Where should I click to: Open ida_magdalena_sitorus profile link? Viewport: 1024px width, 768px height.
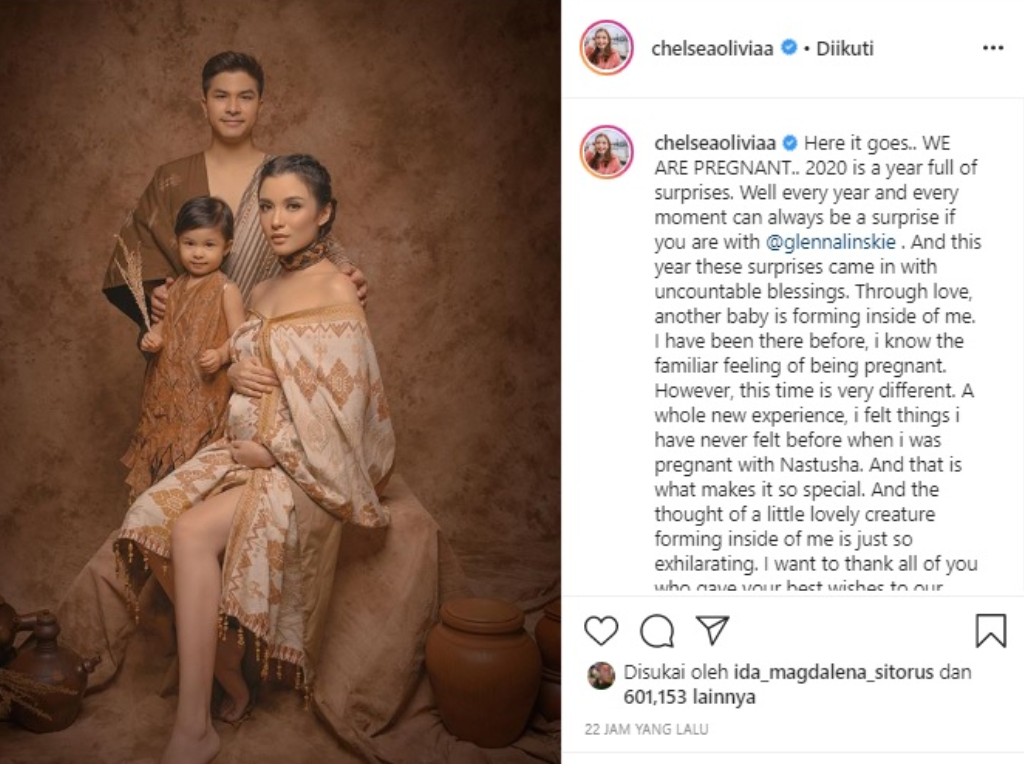coord(833,672)
